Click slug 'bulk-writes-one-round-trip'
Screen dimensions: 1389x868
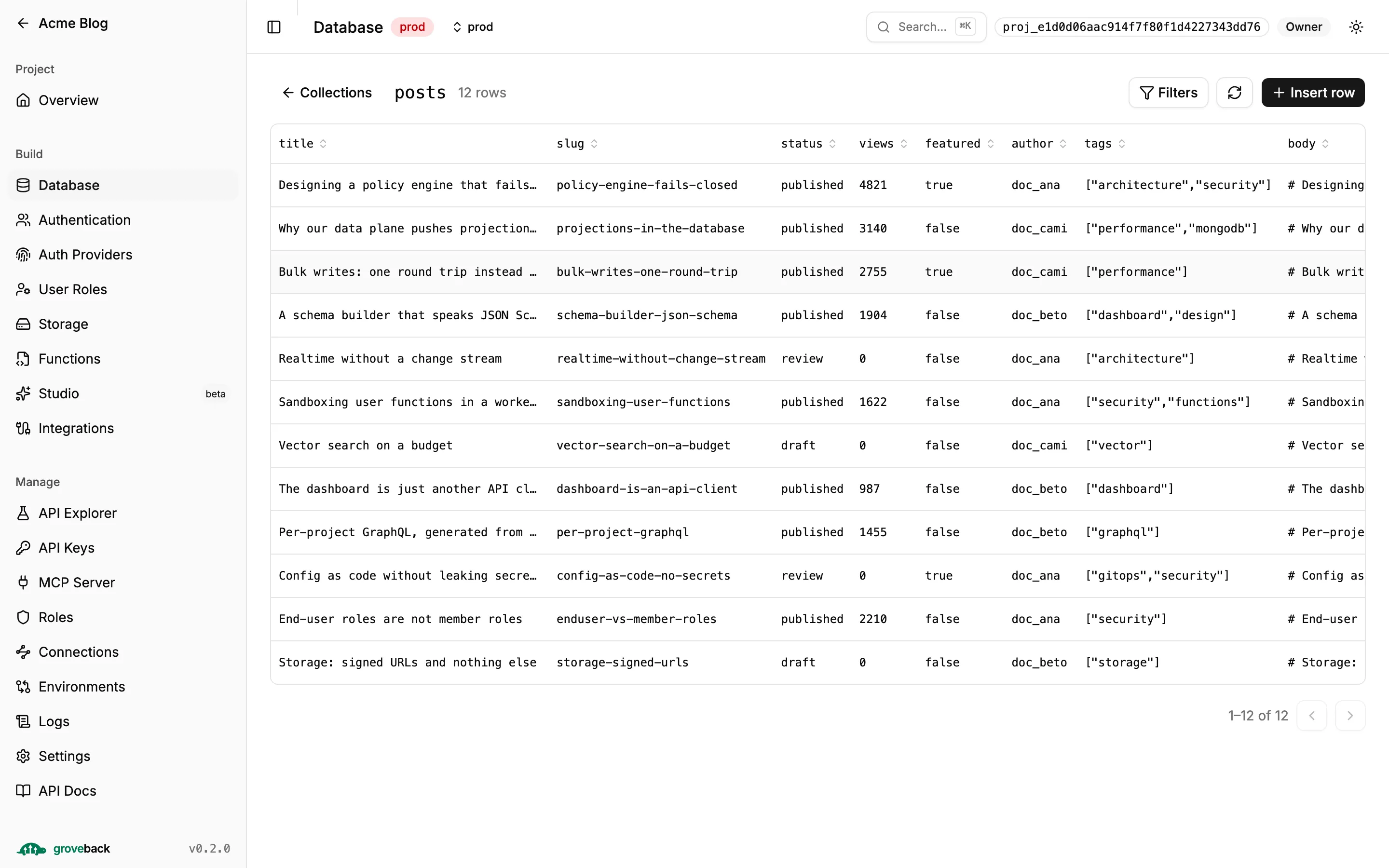[x=647, y=271]
